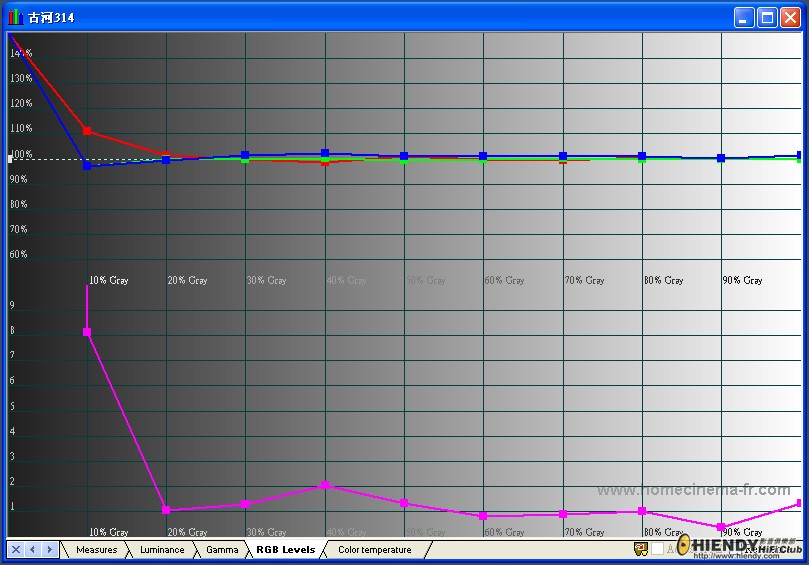Screen dimensions: 809x565
Task: Click the 90% axis label
Action: [19, 179]
